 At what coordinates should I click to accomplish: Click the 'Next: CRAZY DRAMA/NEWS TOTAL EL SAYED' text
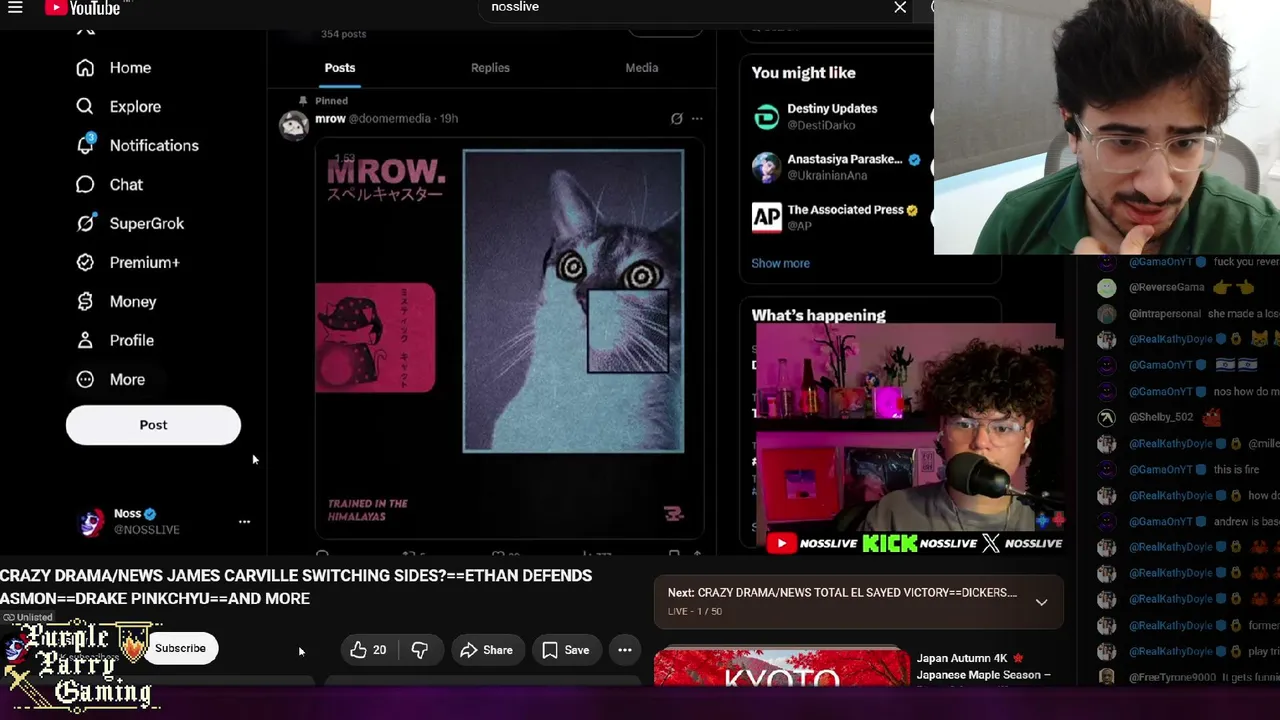click(x=842, y=593)
